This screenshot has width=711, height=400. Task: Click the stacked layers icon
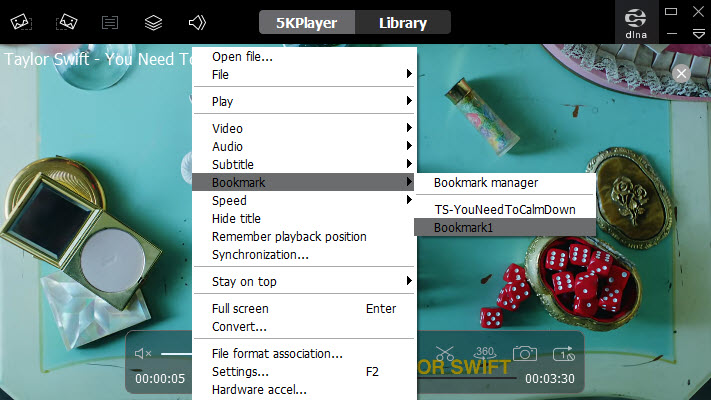coord(153,22)
